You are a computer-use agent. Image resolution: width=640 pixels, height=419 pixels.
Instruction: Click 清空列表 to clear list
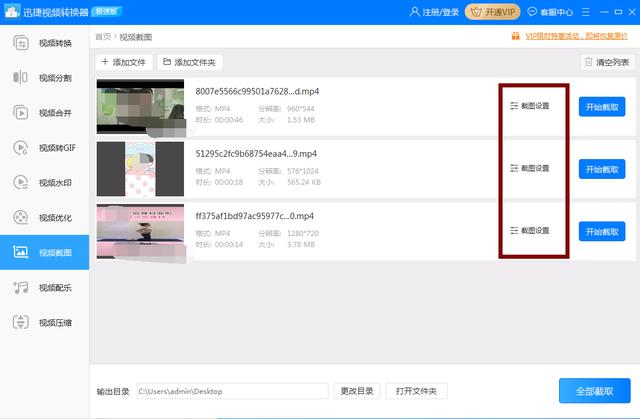coord(607,62)
